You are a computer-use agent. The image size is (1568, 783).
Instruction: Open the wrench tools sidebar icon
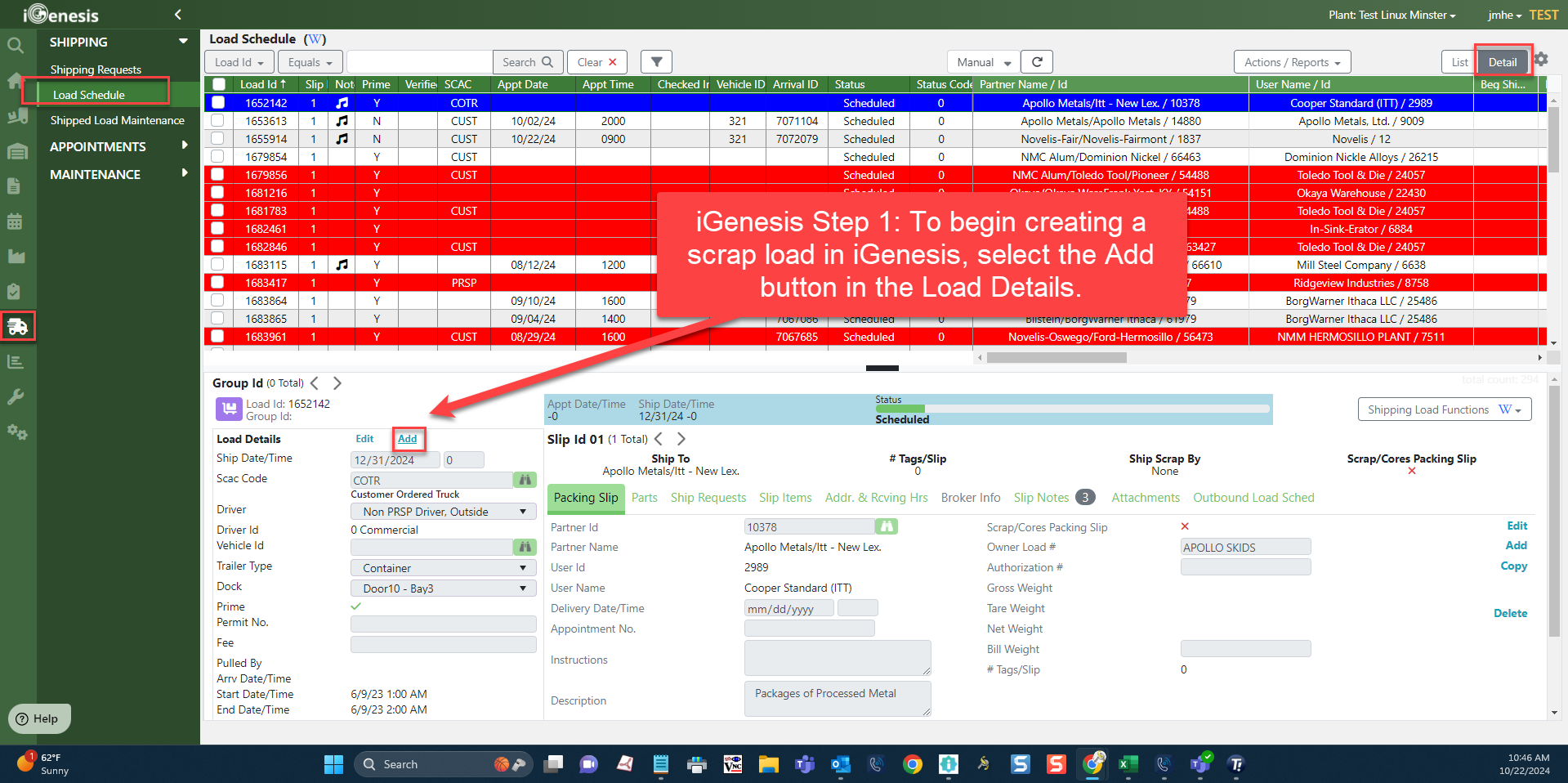pos(16,397)
